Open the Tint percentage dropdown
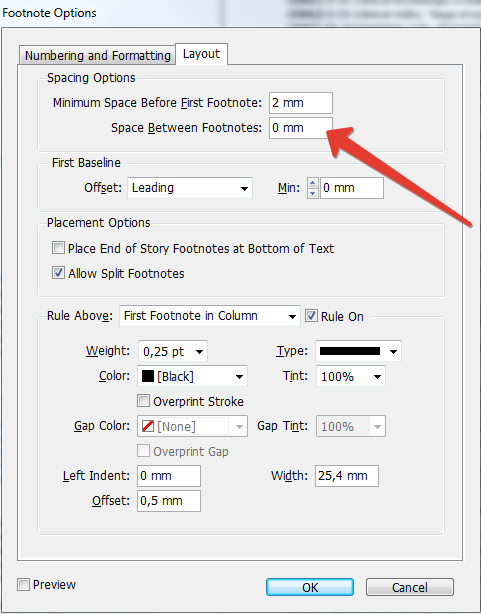This screenshot has height=614, width=481. click(x=351, y=376)
